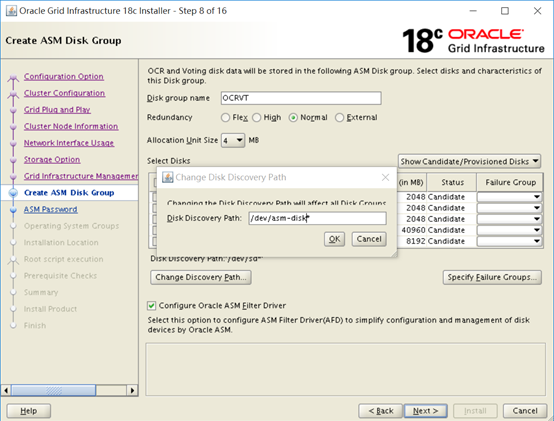Go Back to the previous step
The height and width of the screenshot is (421, 554).
pyautogui.click(x=381, y=411)
